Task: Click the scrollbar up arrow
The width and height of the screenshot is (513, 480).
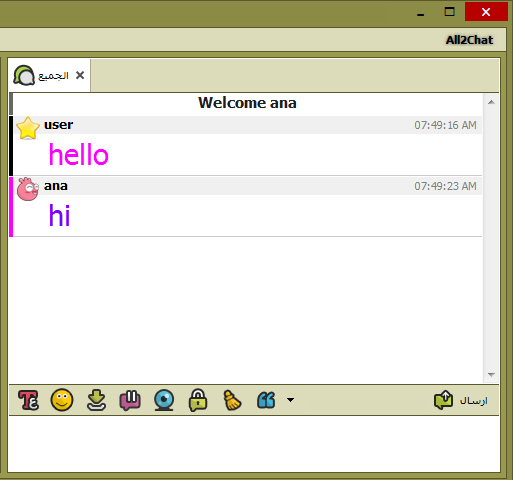Action: click(491, 102)
